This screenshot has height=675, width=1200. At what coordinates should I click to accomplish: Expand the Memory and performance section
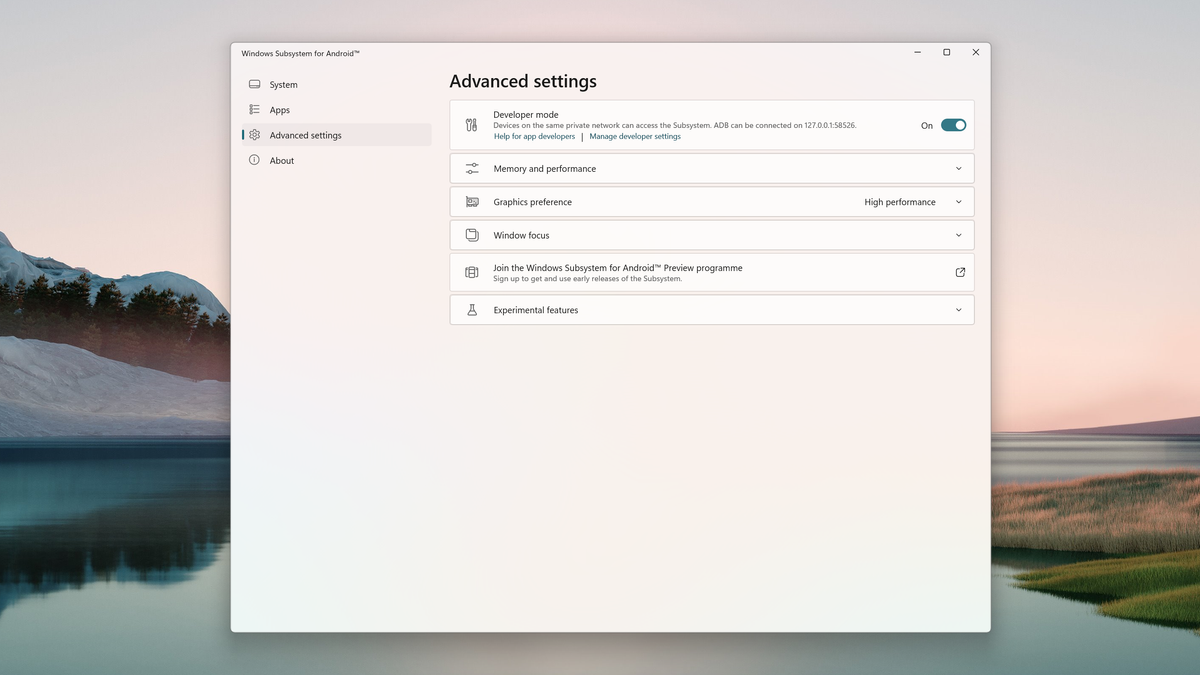coord(957,168)
